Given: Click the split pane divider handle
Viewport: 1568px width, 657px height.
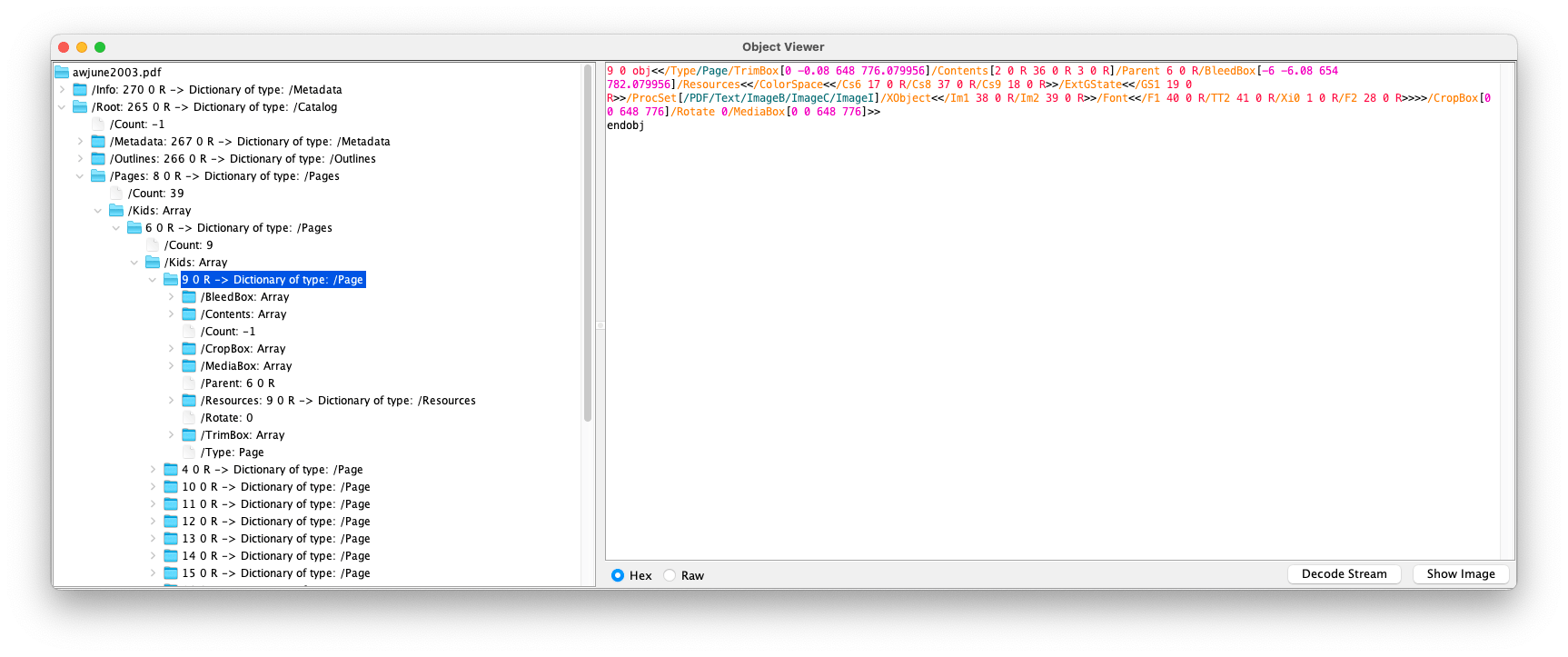Looking at the screenshot, I should 600,324.
